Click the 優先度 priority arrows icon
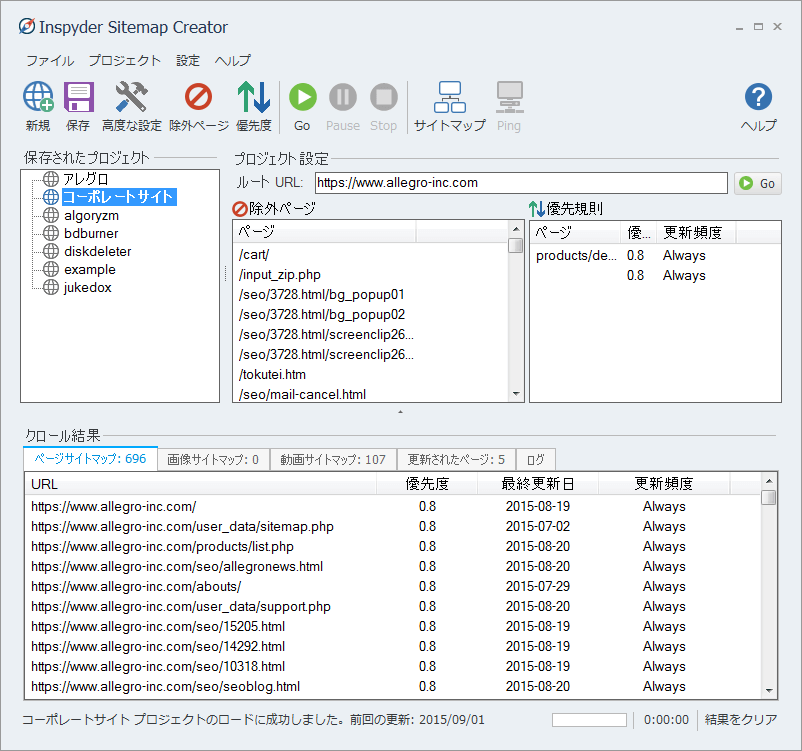The height and width of the screenshot is (751, 802). click(x=254, y=97)
